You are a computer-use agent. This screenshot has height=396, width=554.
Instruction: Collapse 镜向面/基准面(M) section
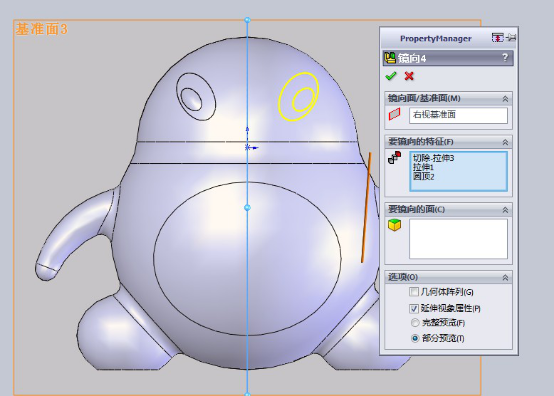[505, 99]
